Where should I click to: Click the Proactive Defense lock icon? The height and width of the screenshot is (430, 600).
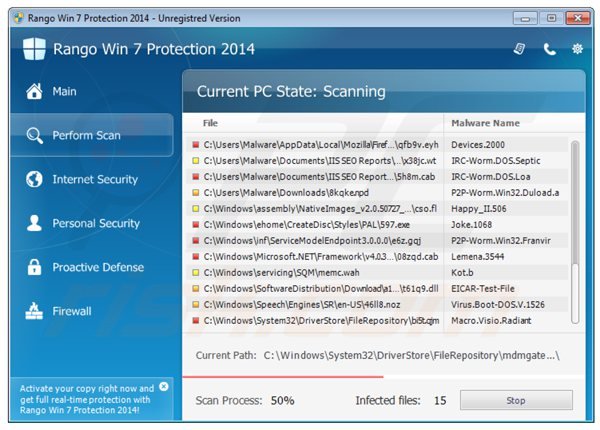tap(34, 267)
